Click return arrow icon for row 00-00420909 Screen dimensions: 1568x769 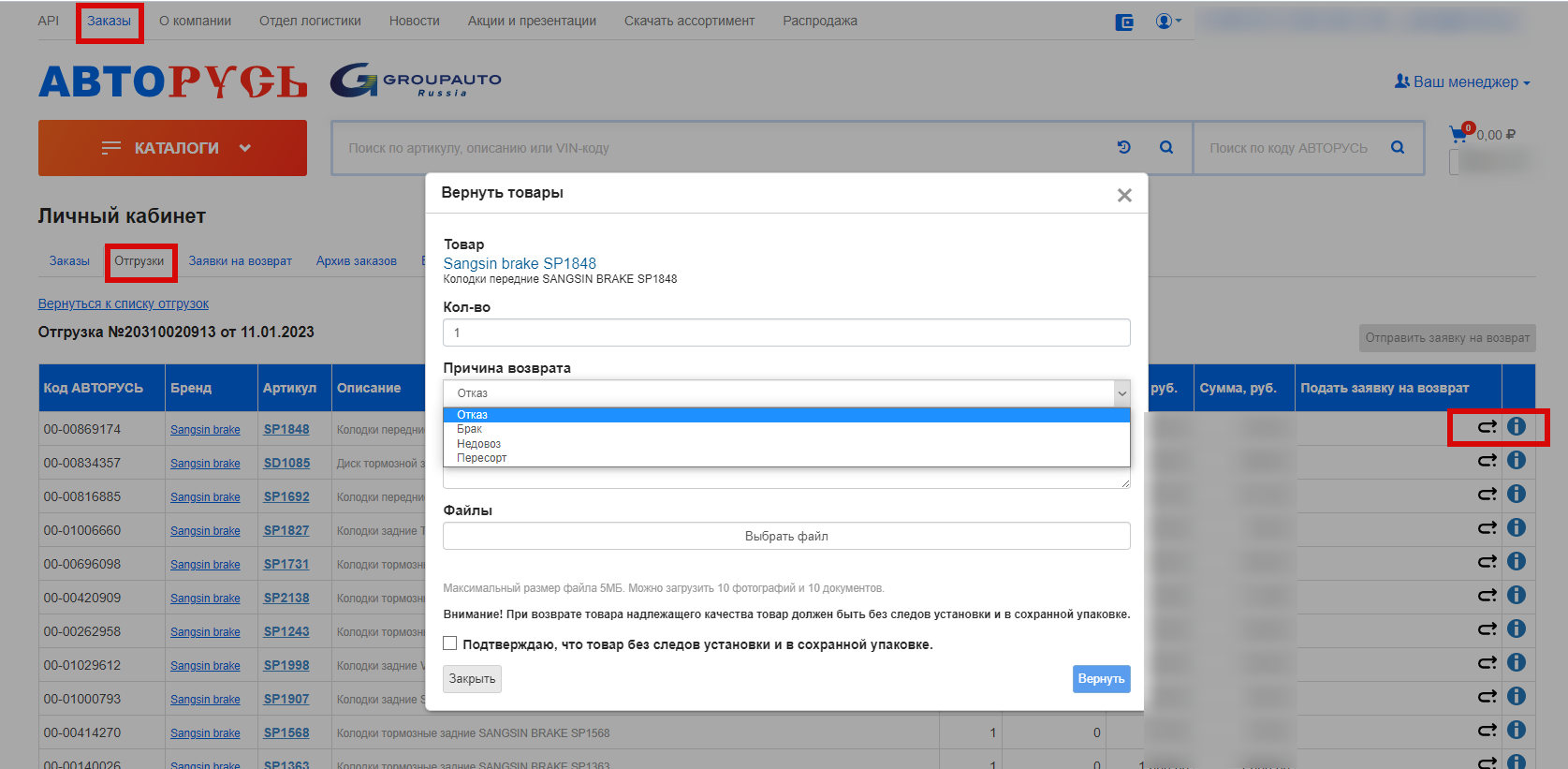click(x=1487, y=596)
